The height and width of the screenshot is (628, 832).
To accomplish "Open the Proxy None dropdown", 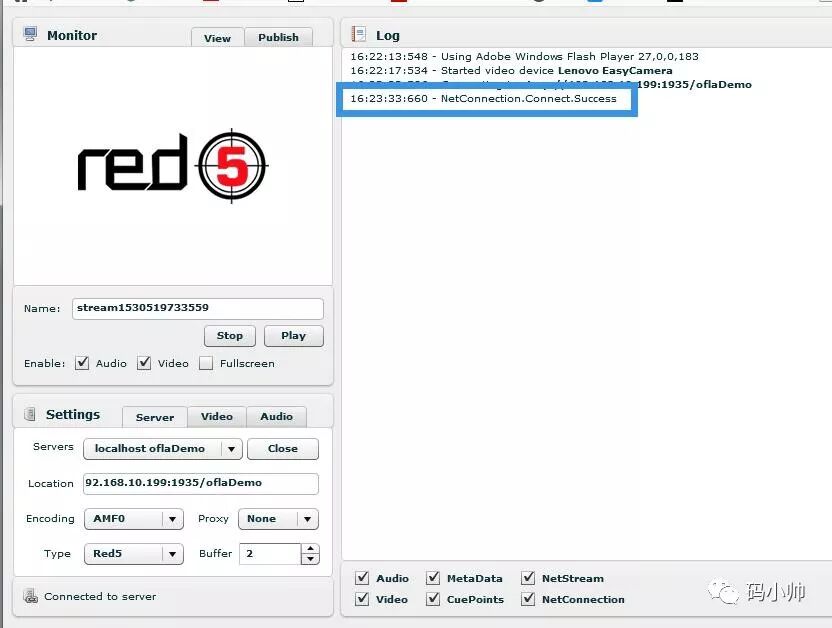I will pos(279,519).
